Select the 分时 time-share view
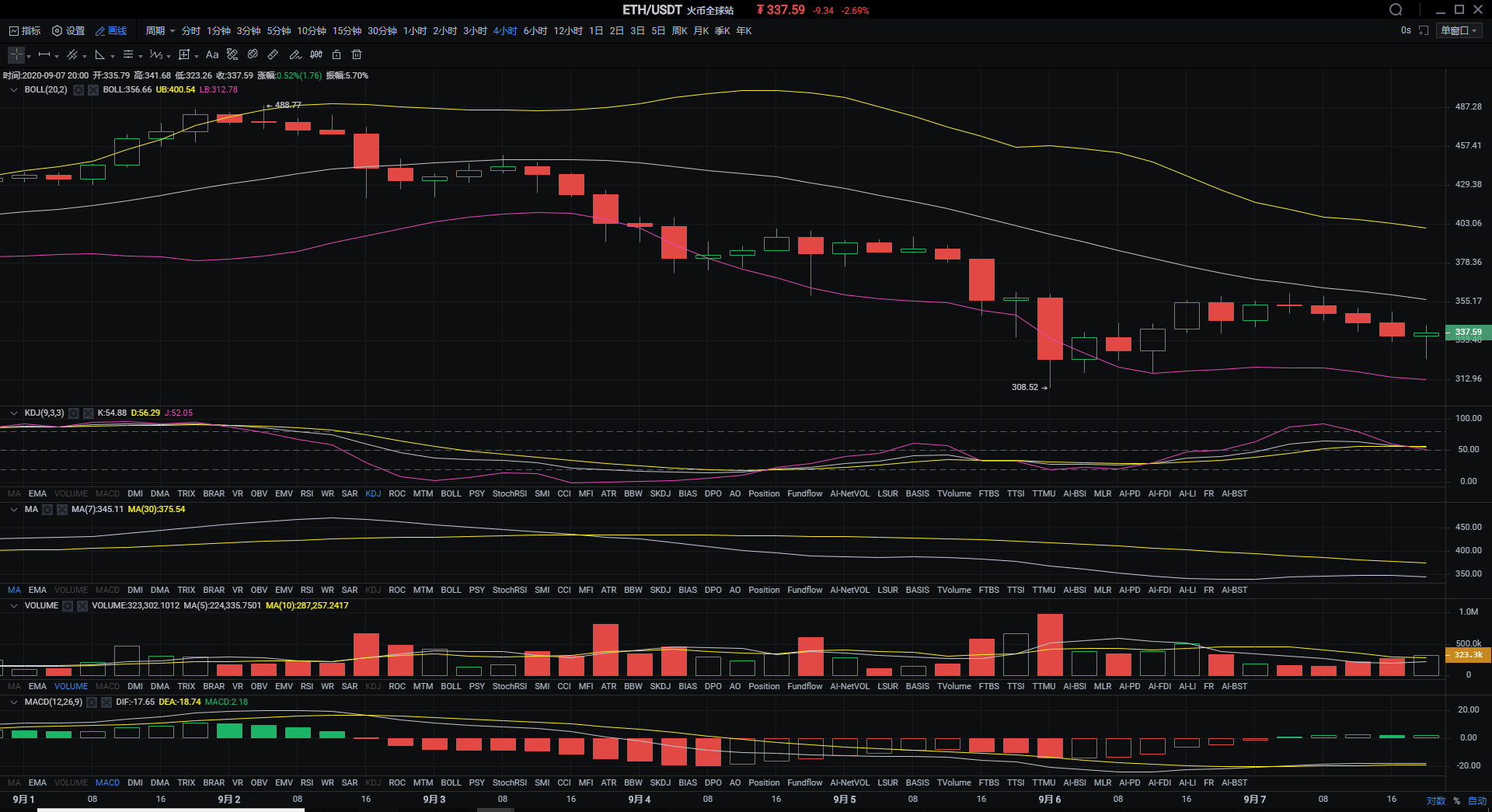 coord(191,31)
